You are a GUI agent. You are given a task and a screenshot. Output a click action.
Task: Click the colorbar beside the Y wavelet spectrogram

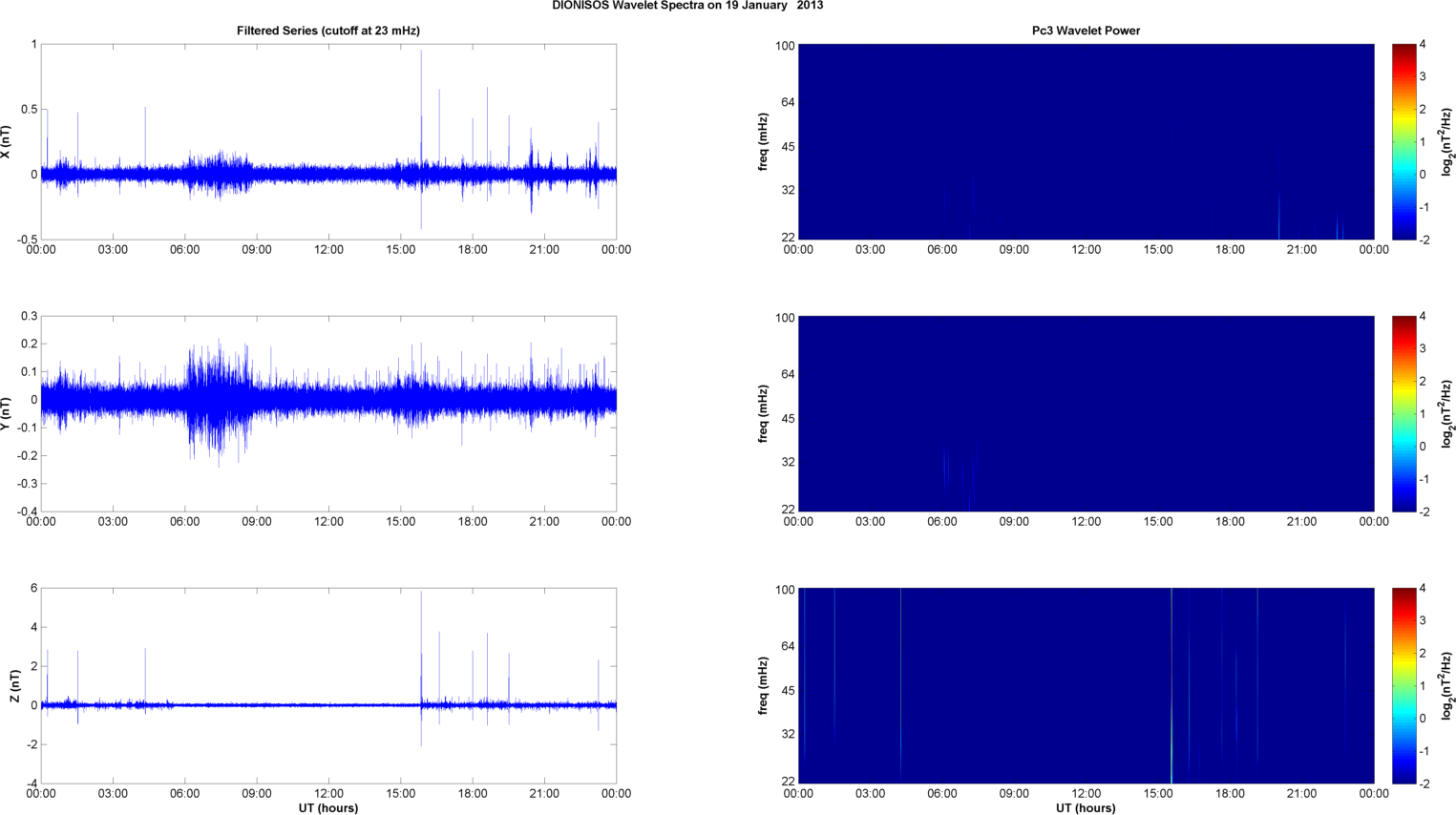pos(1403,414)
